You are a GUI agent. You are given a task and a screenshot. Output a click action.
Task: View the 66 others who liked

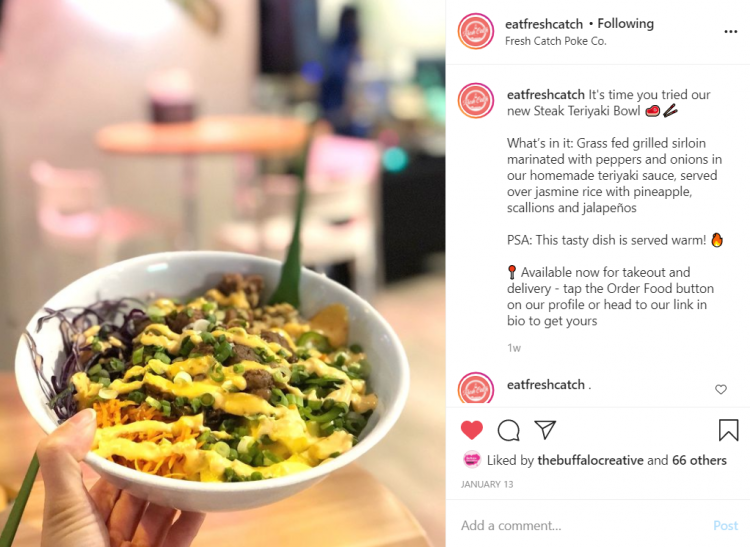click(x=699, y=460)
